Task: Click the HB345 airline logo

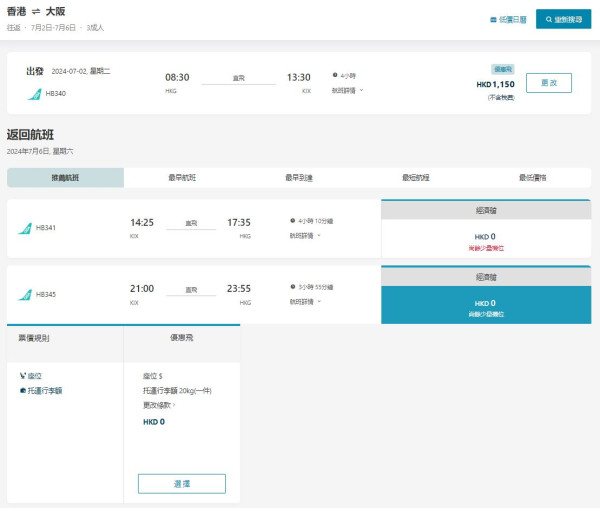Action: (25, 295)
